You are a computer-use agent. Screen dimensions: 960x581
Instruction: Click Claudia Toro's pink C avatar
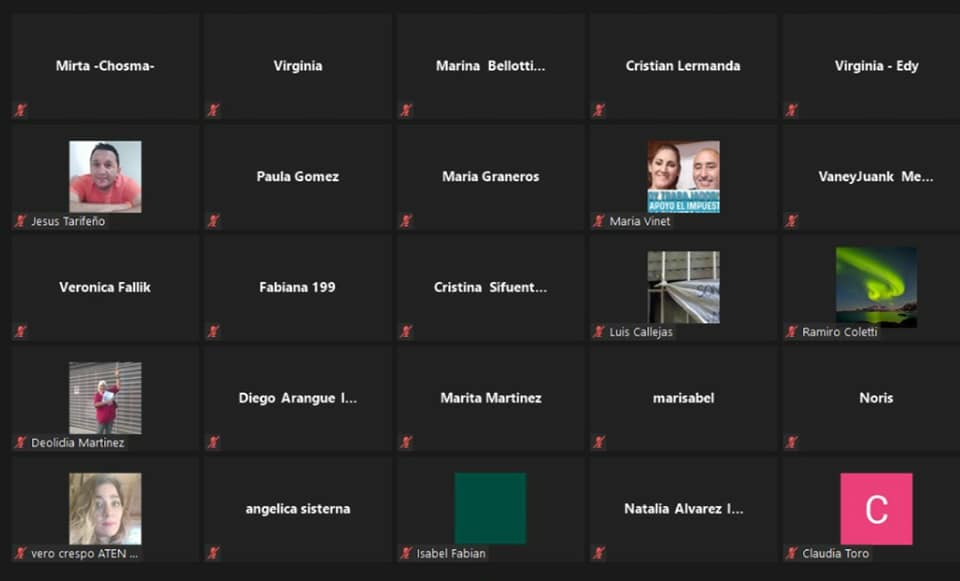click(876, 508)
